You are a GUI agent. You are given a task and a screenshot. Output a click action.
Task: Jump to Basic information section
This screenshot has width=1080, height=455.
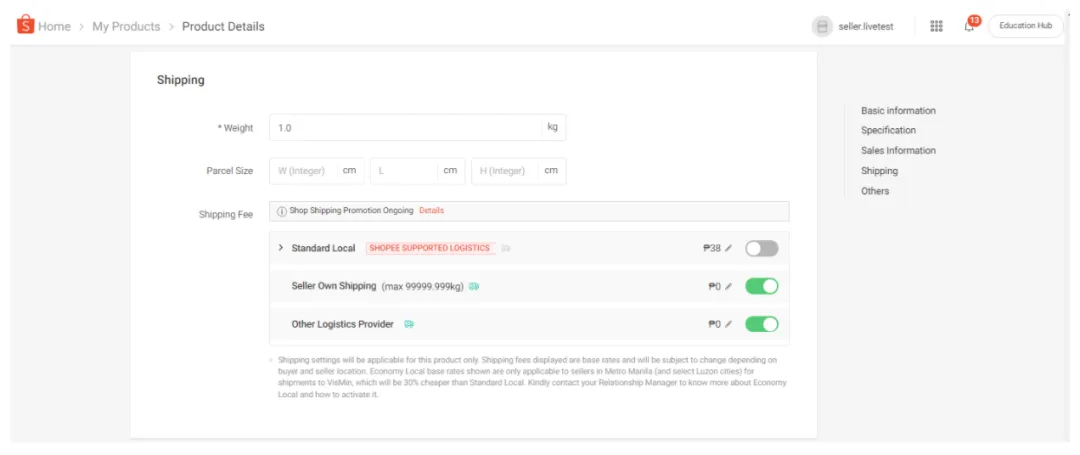point(898,110)
